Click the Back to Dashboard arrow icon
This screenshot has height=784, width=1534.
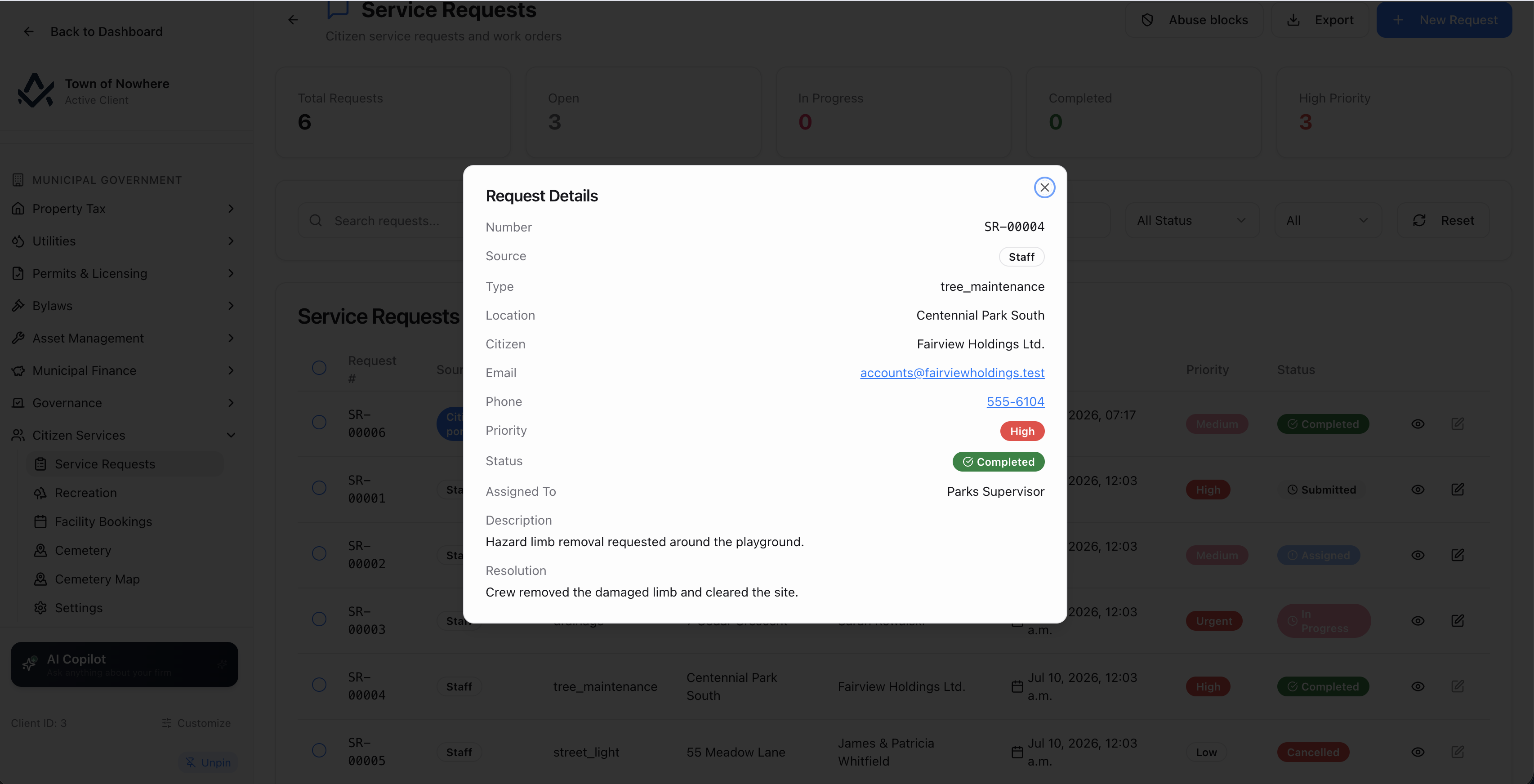coord(29,31)
